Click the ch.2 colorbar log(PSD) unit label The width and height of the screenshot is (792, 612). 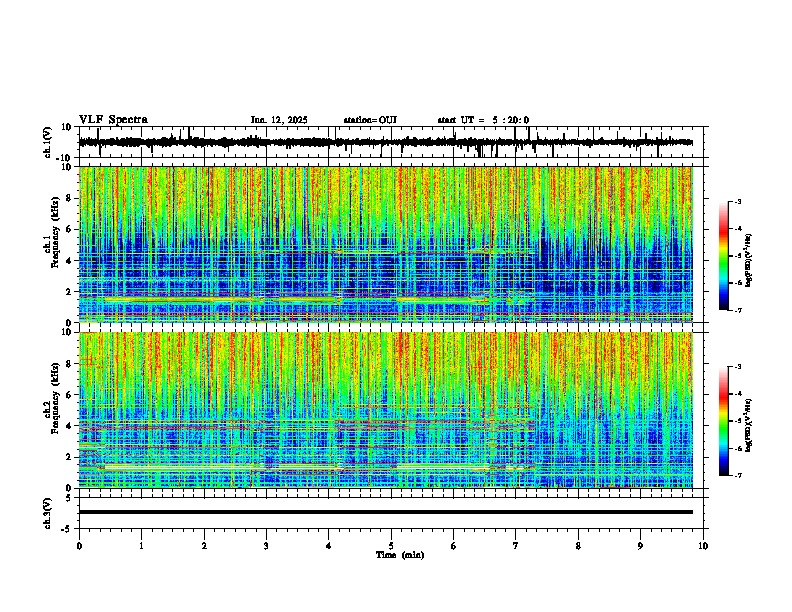[749, 425]
